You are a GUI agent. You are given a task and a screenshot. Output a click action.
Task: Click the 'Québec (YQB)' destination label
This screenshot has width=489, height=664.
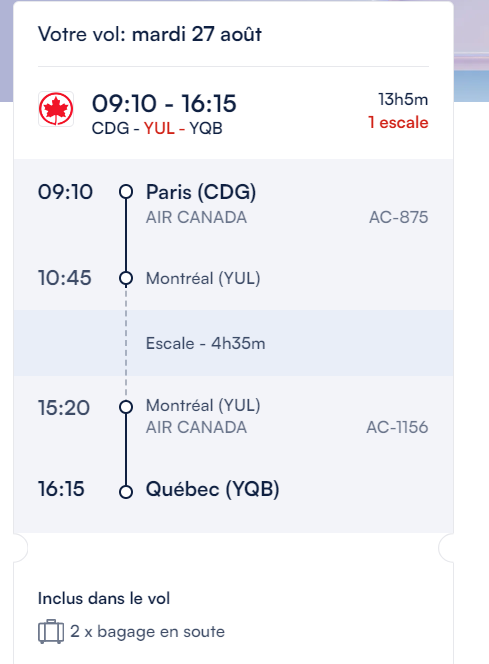point(213,489)
